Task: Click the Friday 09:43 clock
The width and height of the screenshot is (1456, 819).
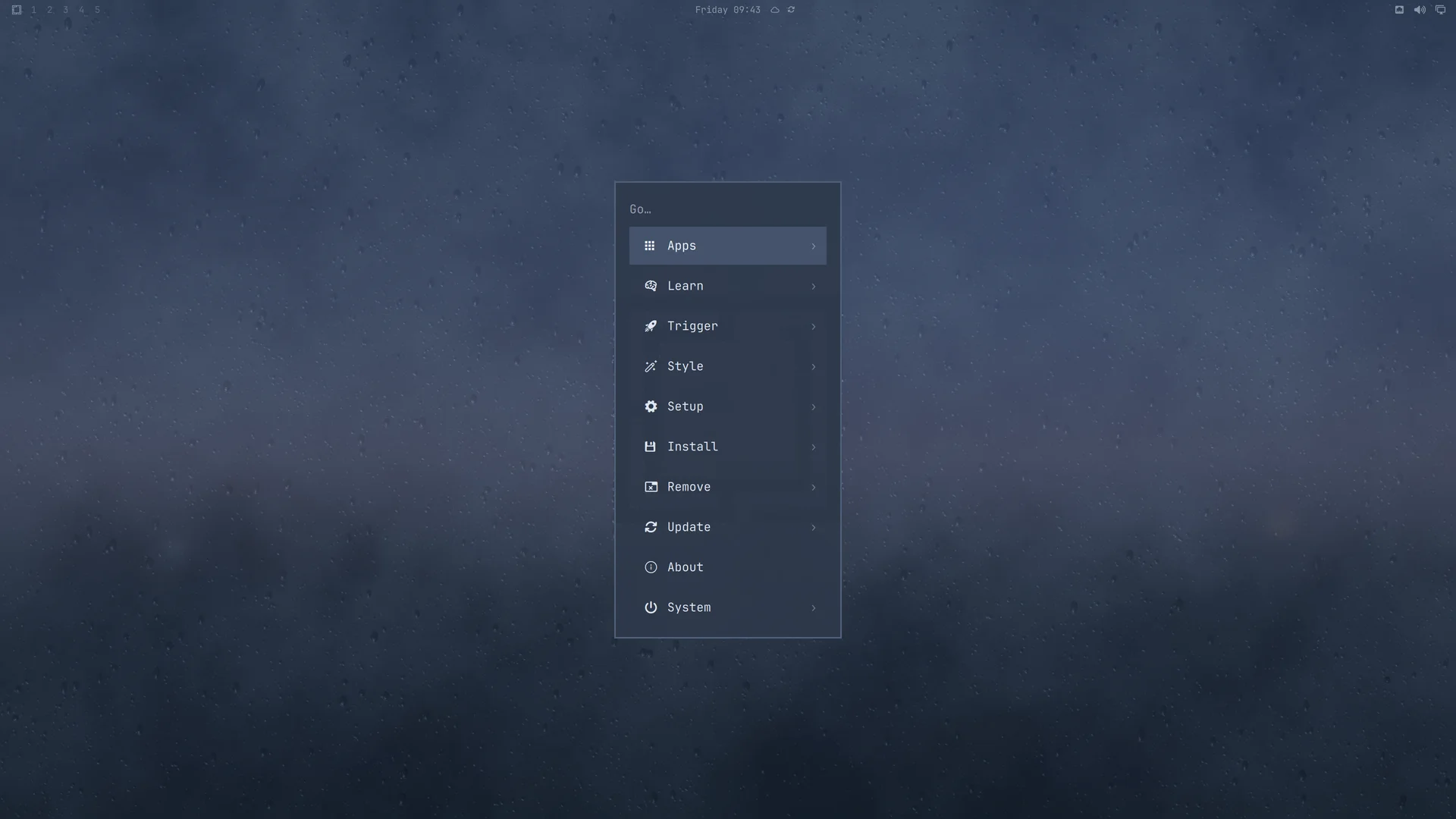Action: (727, 10)
